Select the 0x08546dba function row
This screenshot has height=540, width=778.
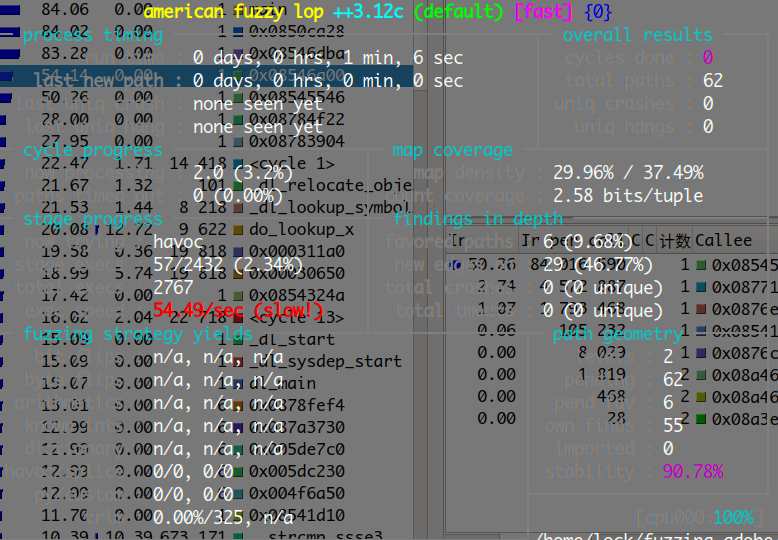pos(206,53)
